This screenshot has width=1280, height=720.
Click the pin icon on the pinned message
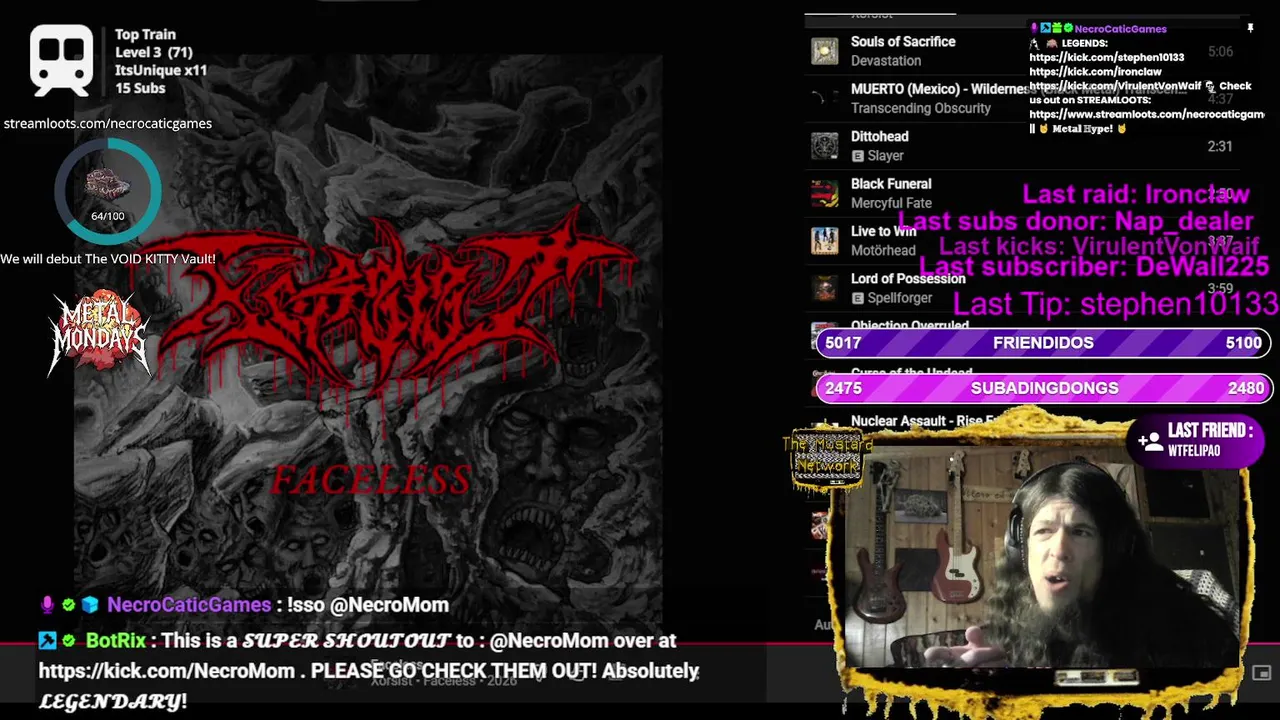tap(1250, 28)
